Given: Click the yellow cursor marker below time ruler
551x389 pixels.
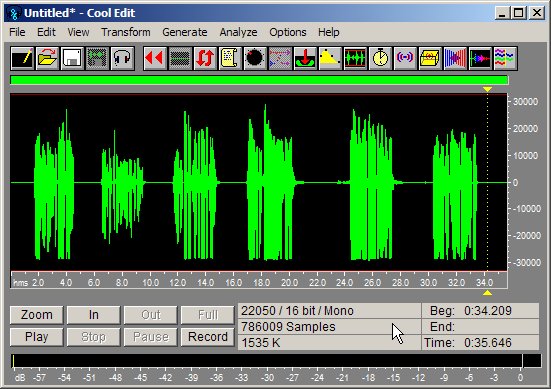Looking at the screenshot, I should pos(487,293).
